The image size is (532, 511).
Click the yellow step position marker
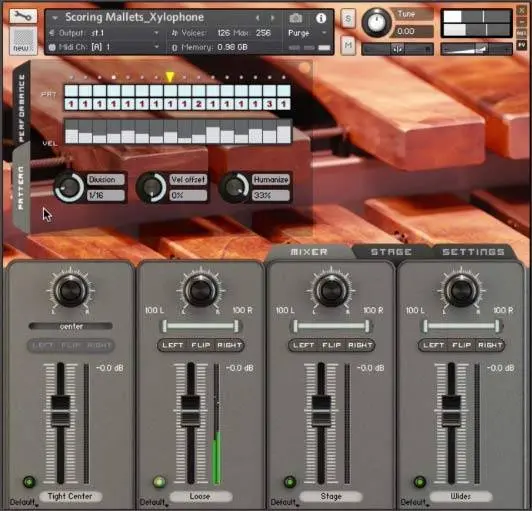pyautogui.click(x=170, y=77)
